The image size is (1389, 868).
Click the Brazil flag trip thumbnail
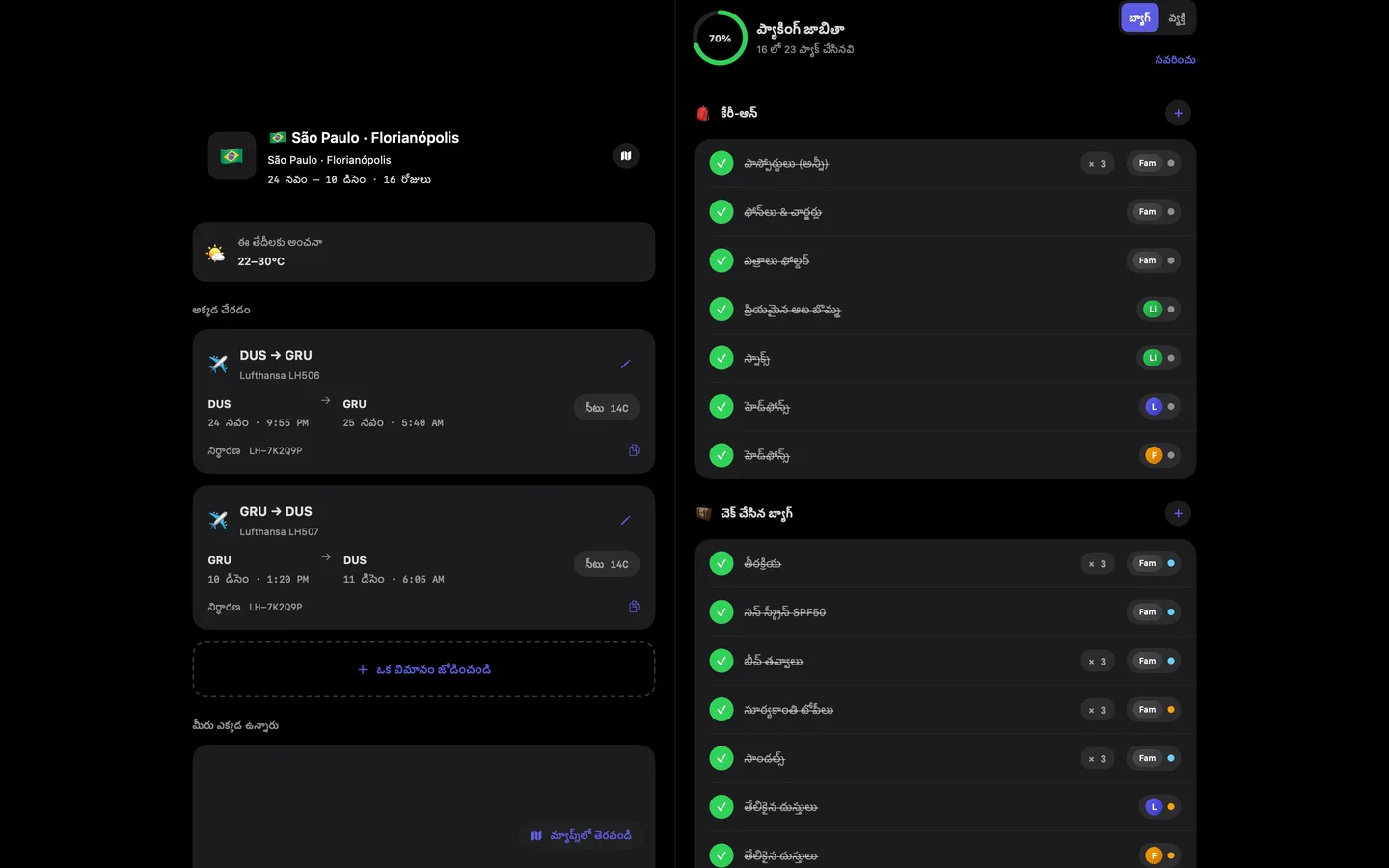pyautogui.click(x=231, y=156)
